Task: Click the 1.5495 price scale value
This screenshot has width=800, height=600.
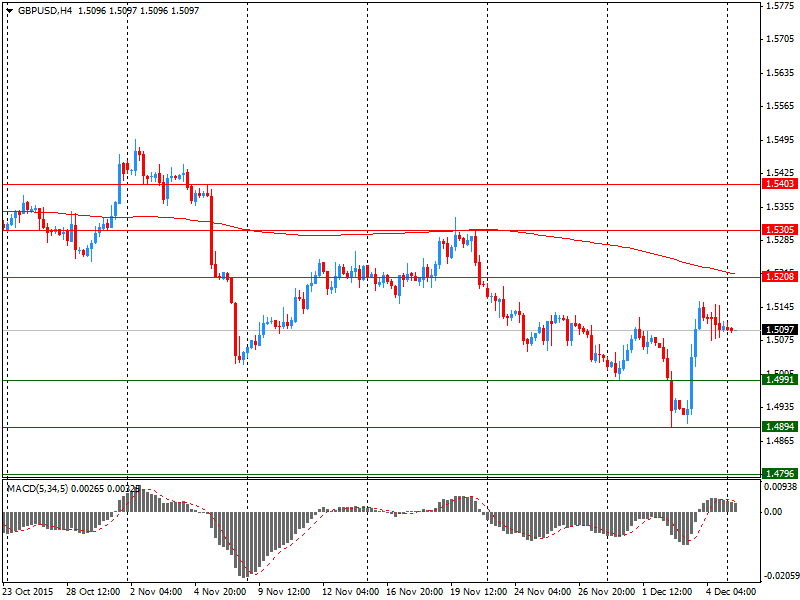Action: pos(780,140)
